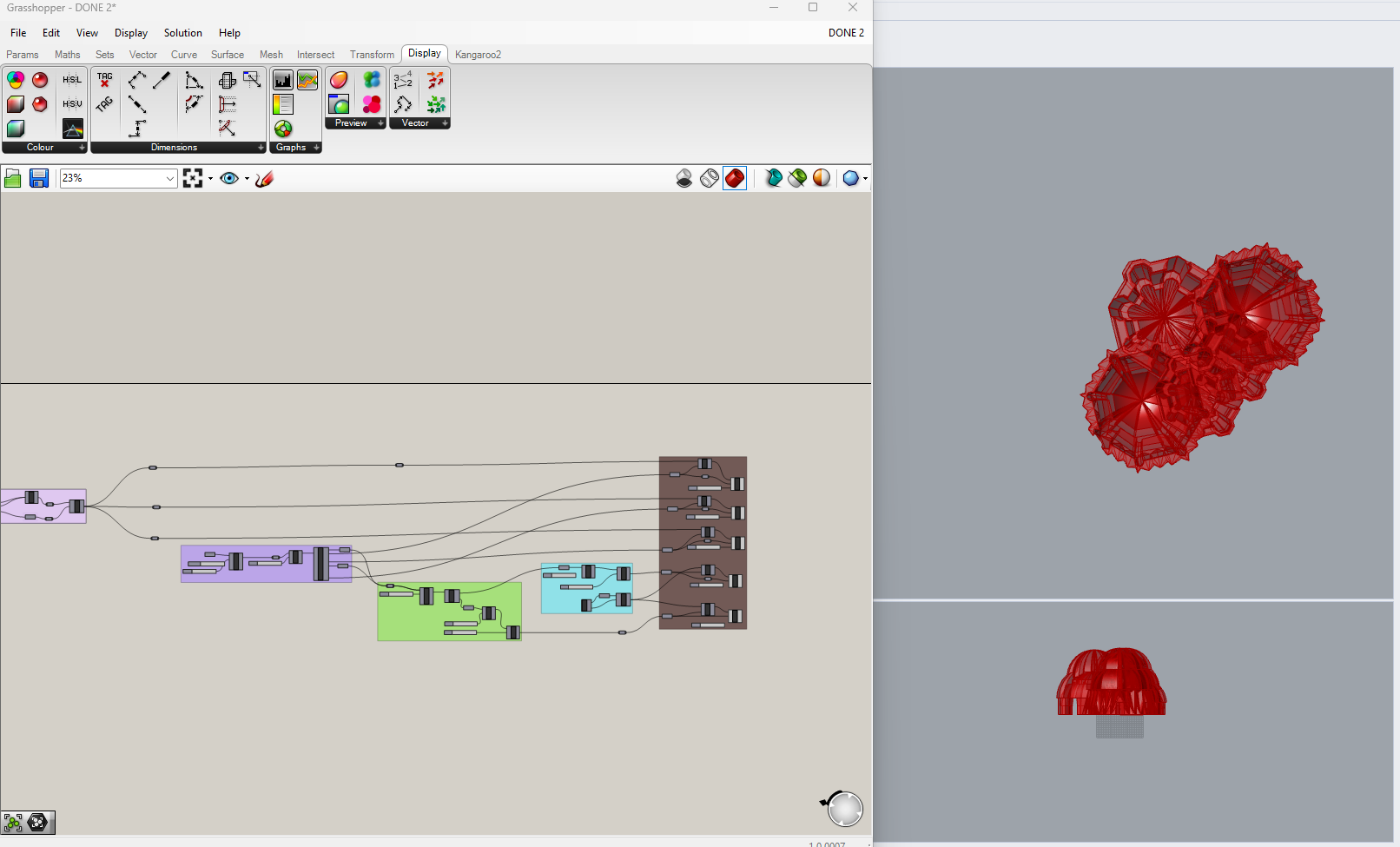The height and width of the screenshot is (847, 1400).
Task: Select the Point List numbered icon
Action: pyautogui.click(x=403, y=80)
